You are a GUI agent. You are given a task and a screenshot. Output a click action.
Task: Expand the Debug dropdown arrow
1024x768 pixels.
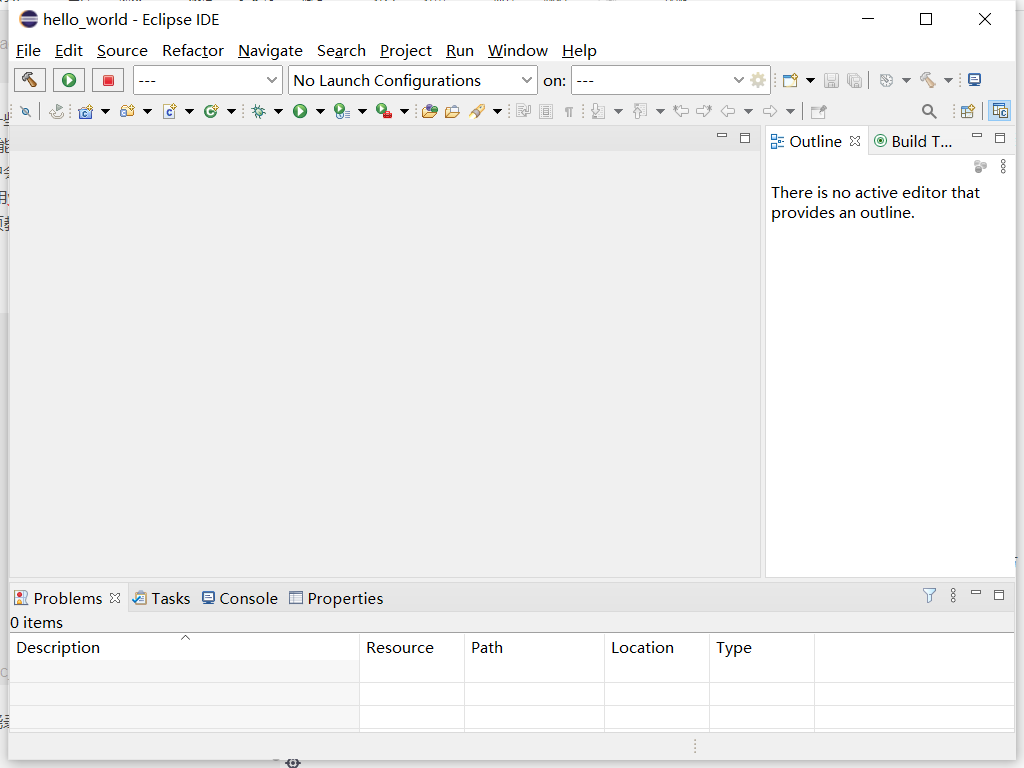pyautogui.click(x=278, y=112)
